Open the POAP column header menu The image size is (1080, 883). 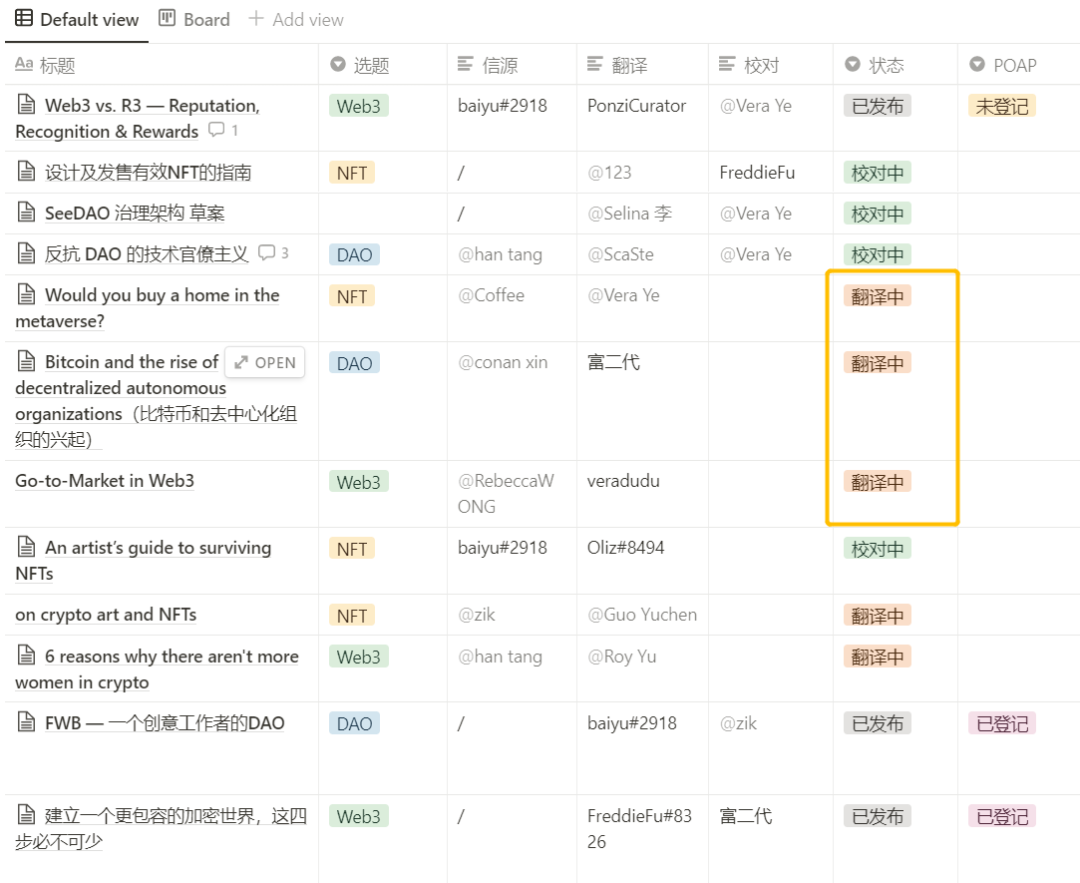point(1019,65)
